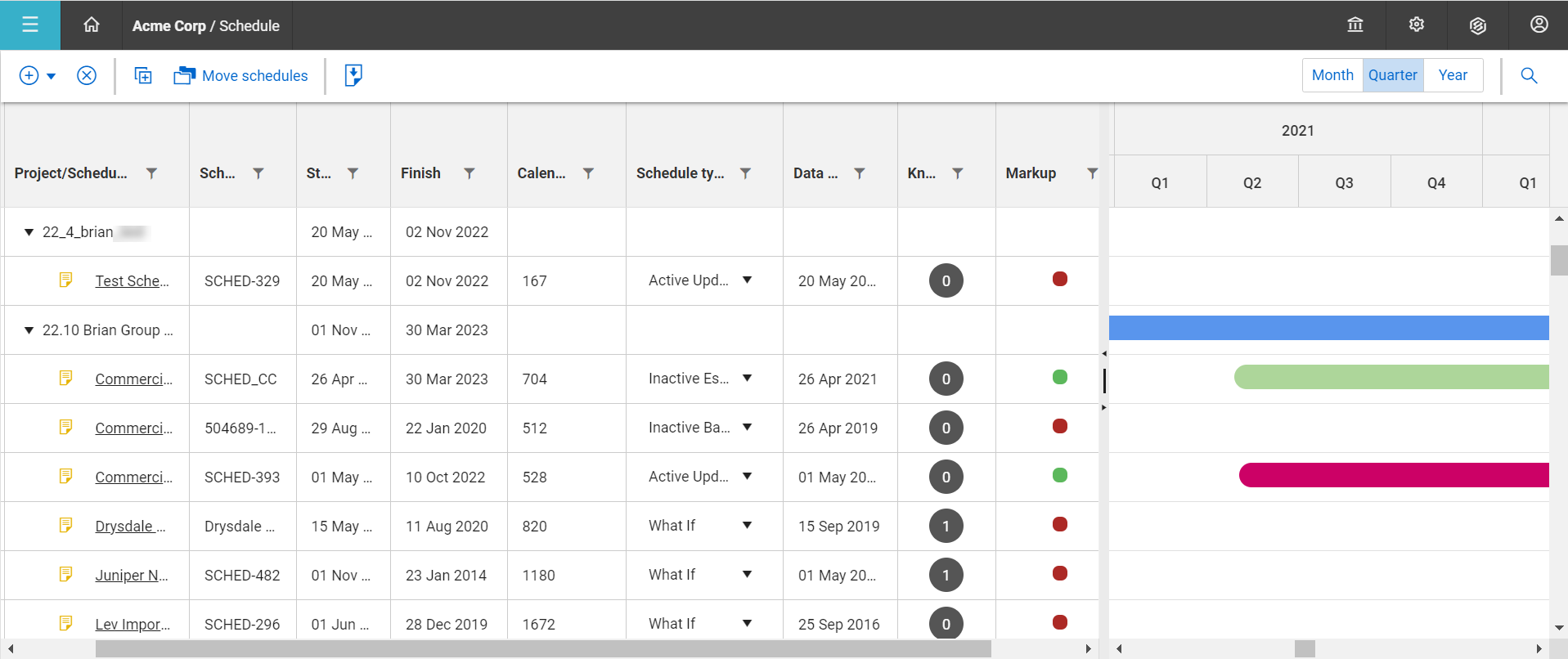Click the import download icon in toolbar
Viewport: 1568px width, 659px height.
[x=353, y=76]
